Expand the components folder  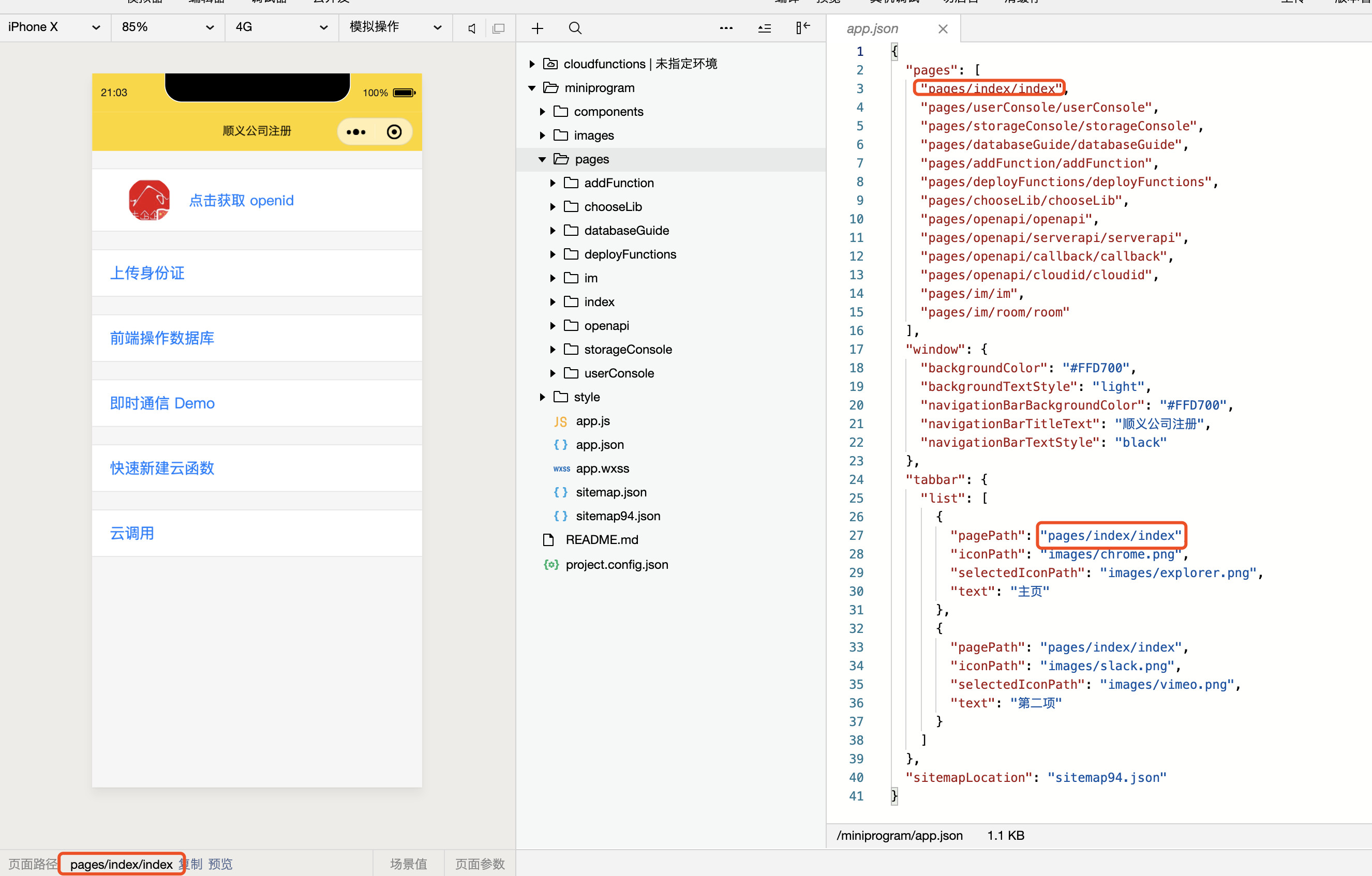pyautogui.click(x=542, y=112)
